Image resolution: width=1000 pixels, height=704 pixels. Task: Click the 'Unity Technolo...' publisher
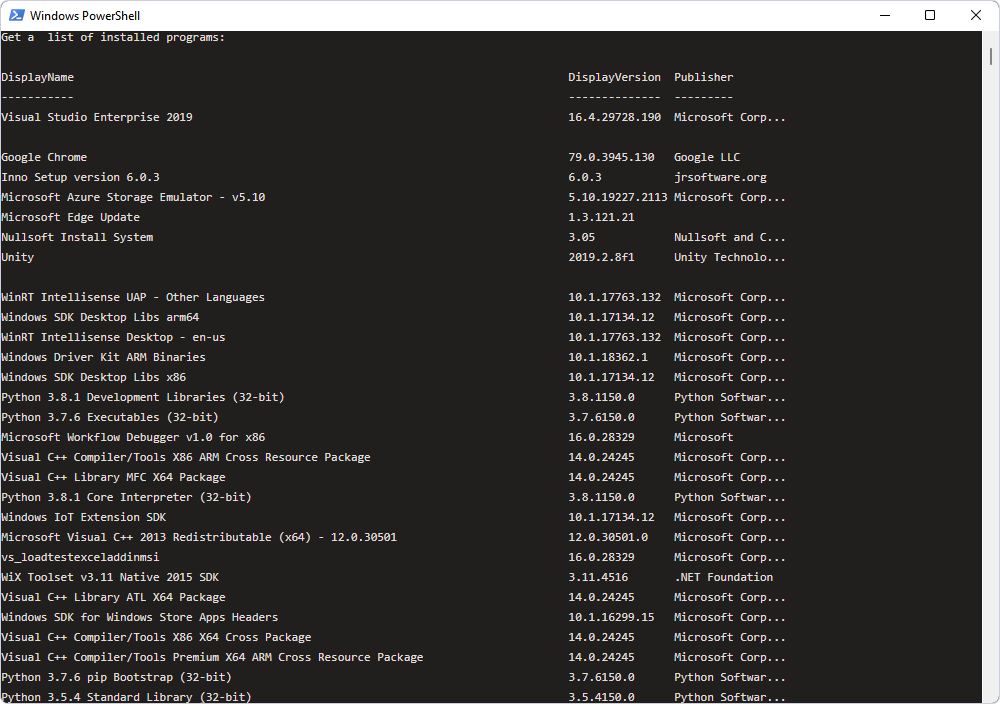click(x=730, y=258)
